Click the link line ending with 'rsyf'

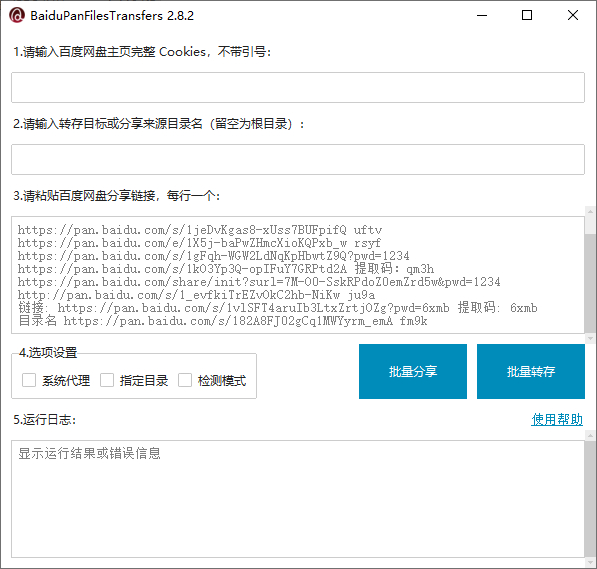pos(199,243)
